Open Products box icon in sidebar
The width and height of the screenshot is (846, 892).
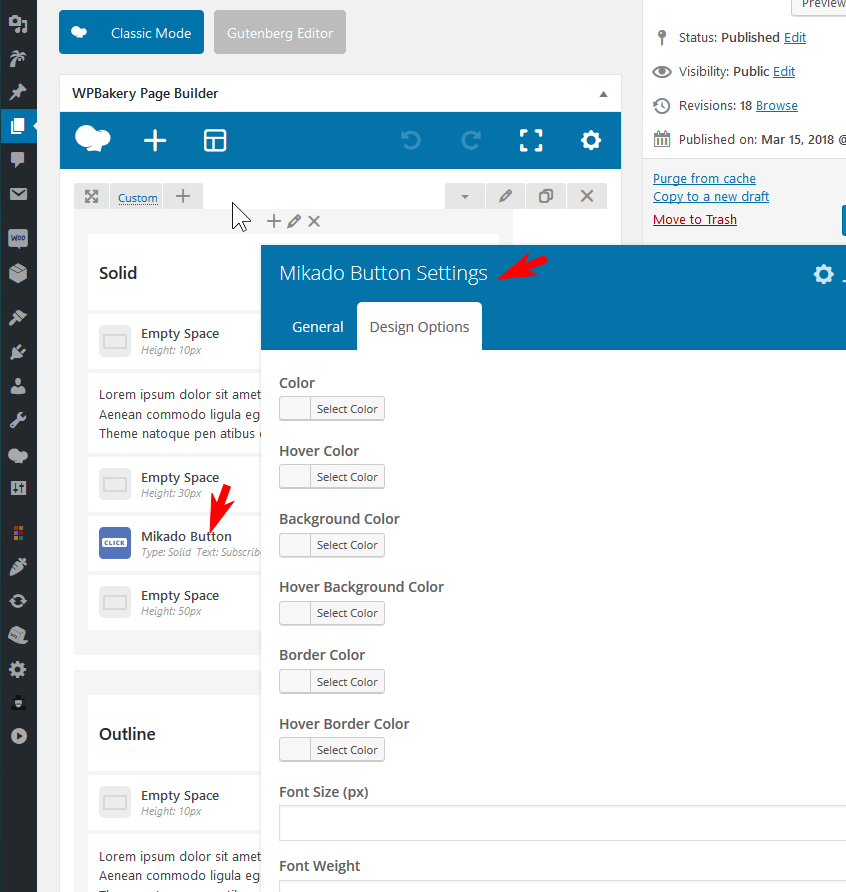click(x=18, y=273)
